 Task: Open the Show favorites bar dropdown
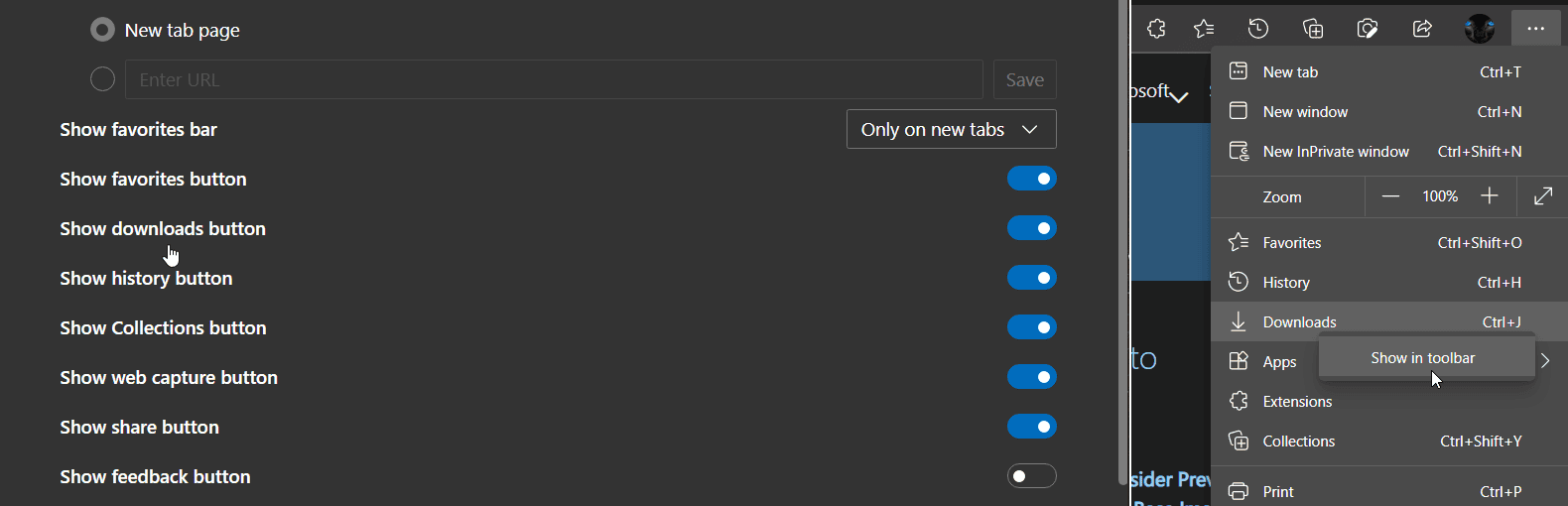pos(951,129)
